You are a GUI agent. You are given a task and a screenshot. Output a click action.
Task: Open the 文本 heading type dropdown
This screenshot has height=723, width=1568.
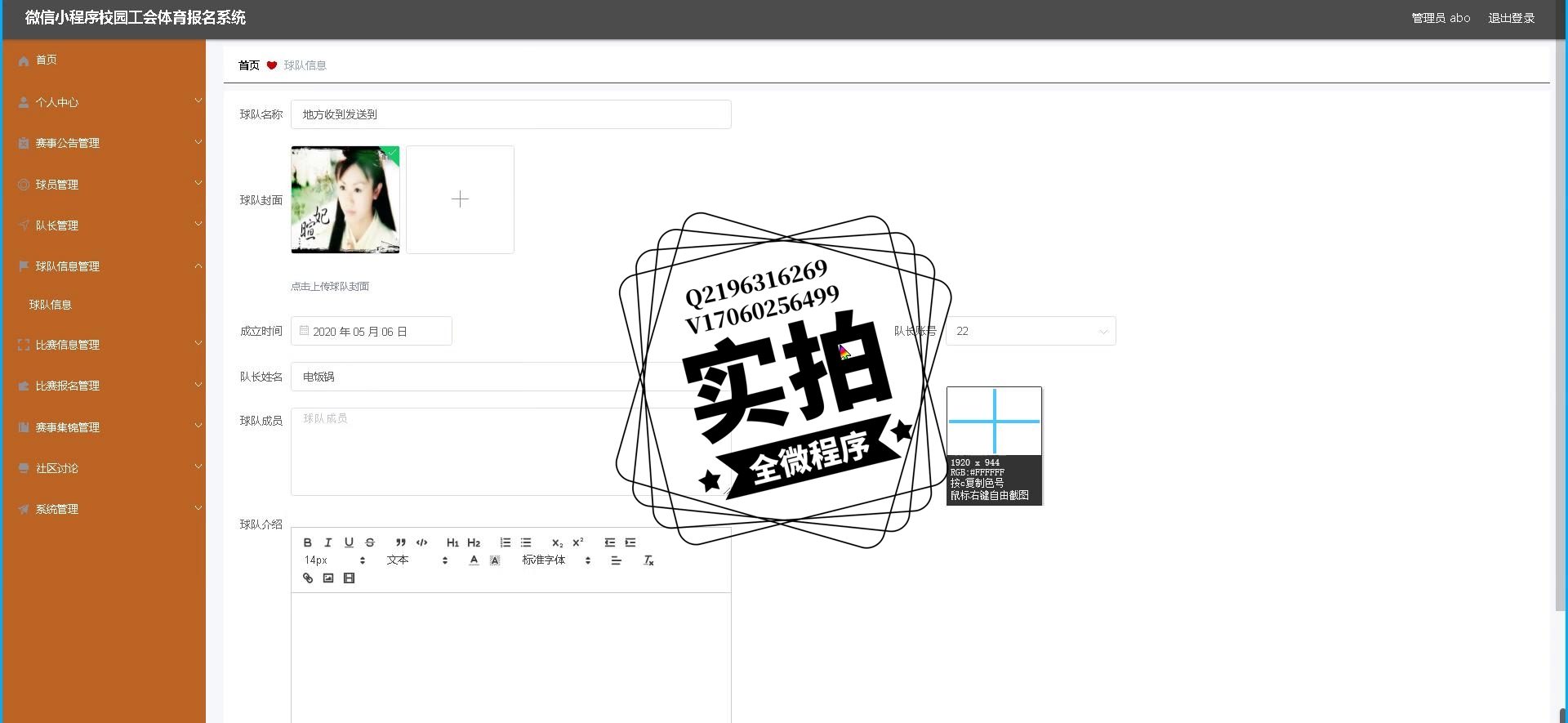point(417,560)
